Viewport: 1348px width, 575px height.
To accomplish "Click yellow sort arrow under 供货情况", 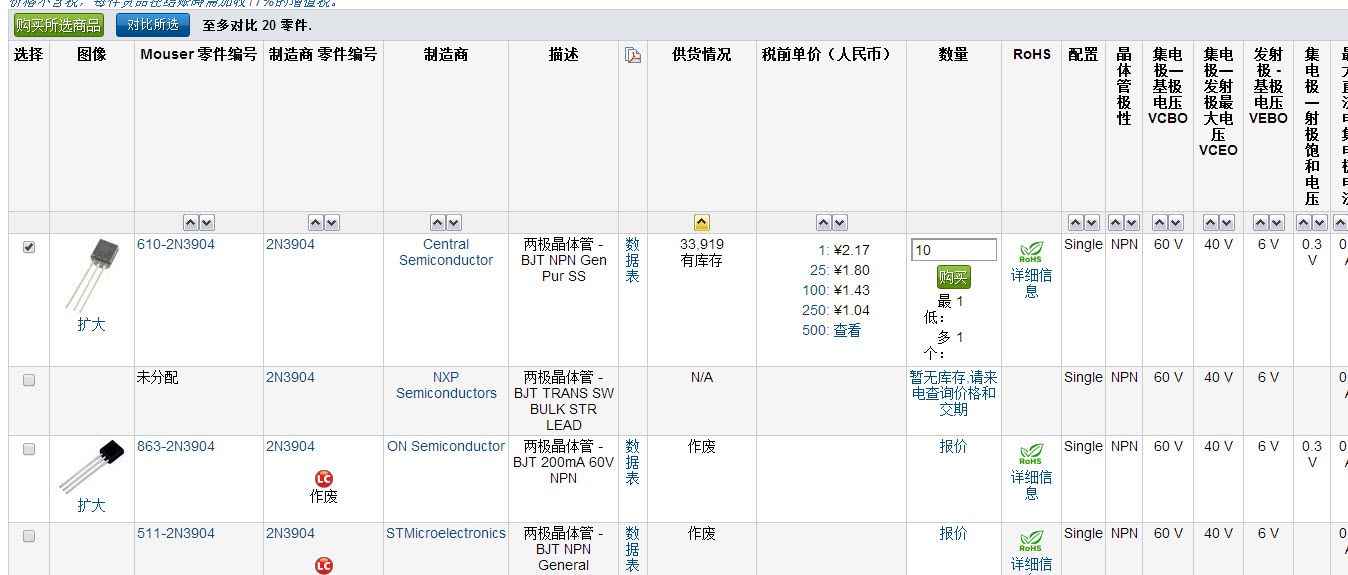I will click(702, 223).
